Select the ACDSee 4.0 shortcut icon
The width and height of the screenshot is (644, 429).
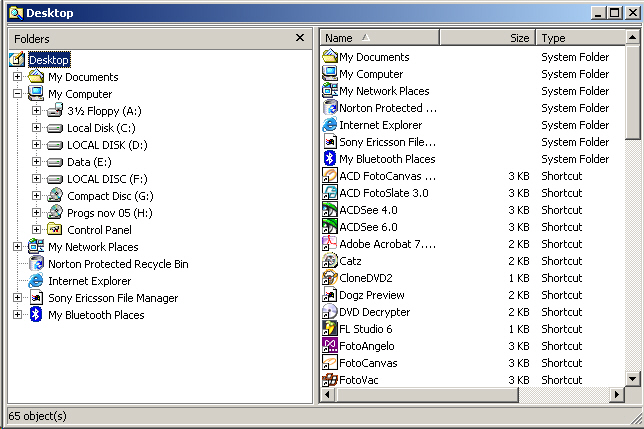[330, 210]
